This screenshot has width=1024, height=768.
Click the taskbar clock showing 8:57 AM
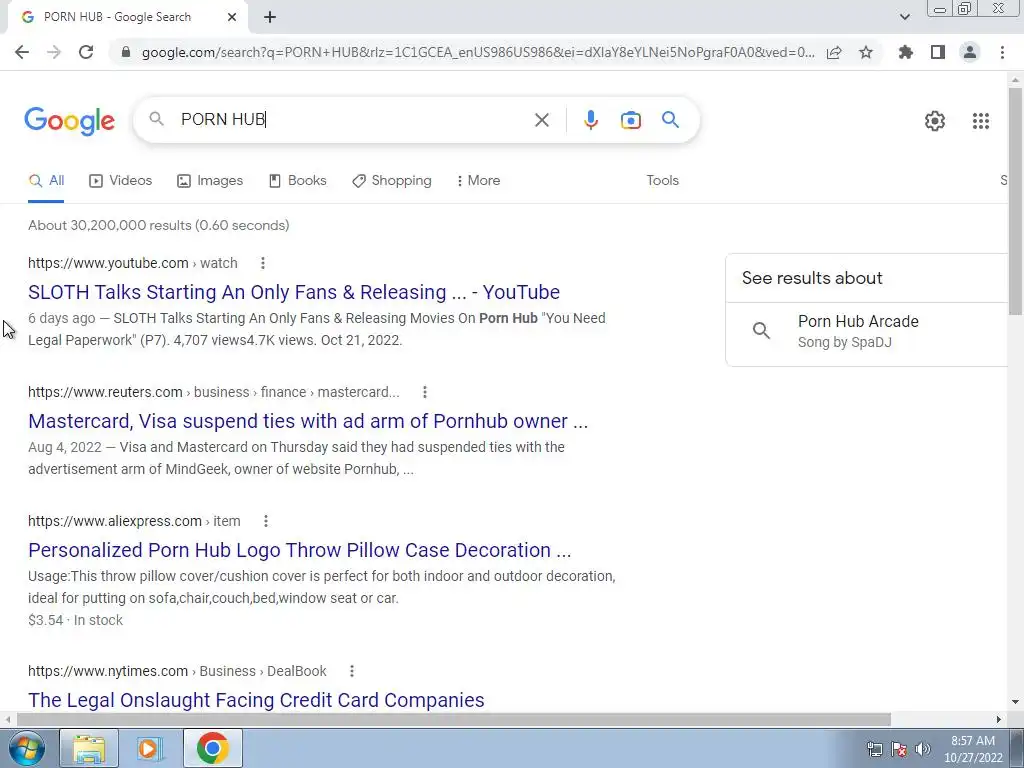point(973,749)
